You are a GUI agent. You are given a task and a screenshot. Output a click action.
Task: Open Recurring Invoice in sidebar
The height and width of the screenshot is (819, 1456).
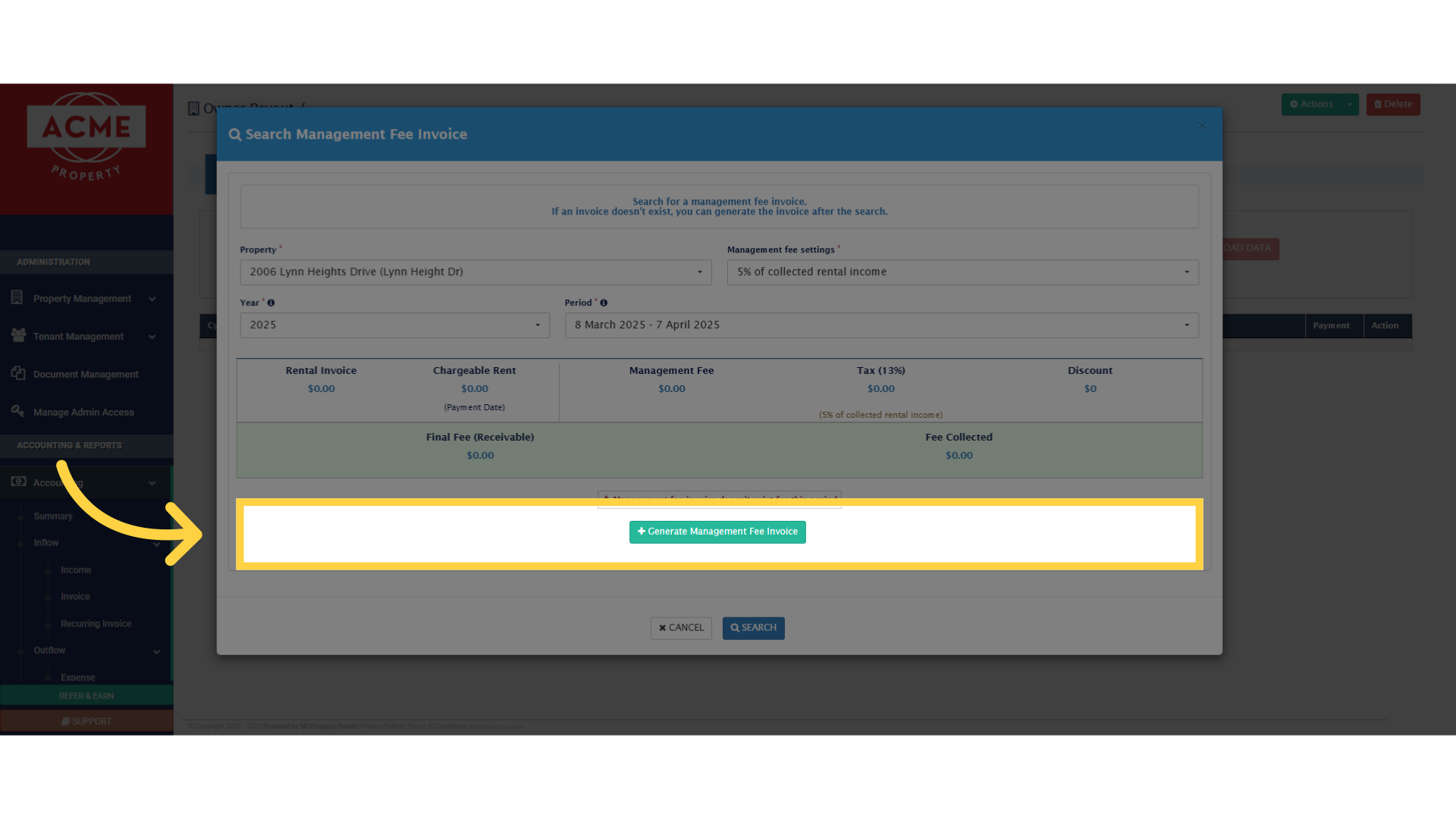[96, 624]
